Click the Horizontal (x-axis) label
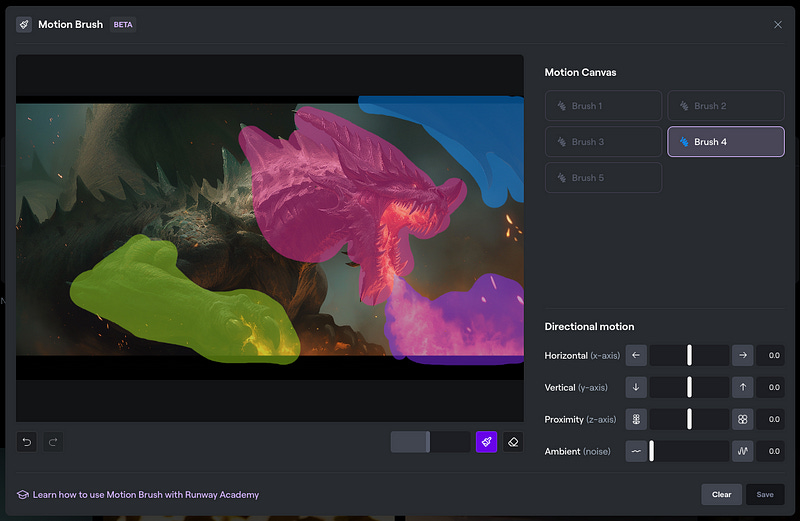 click(x=582, y=356)
